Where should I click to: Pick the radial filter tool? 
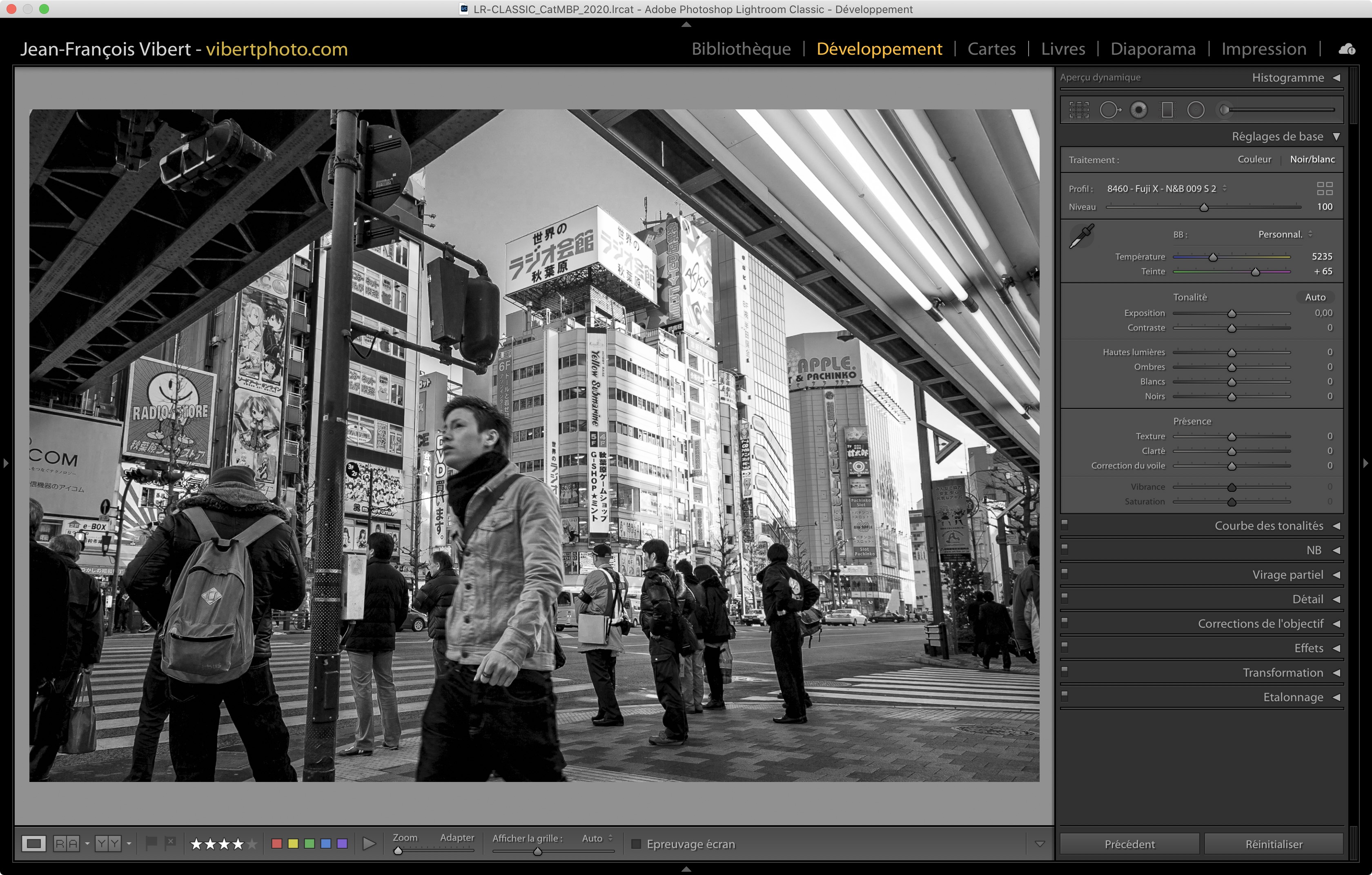pyautogui.click(x=1195, y=110)
